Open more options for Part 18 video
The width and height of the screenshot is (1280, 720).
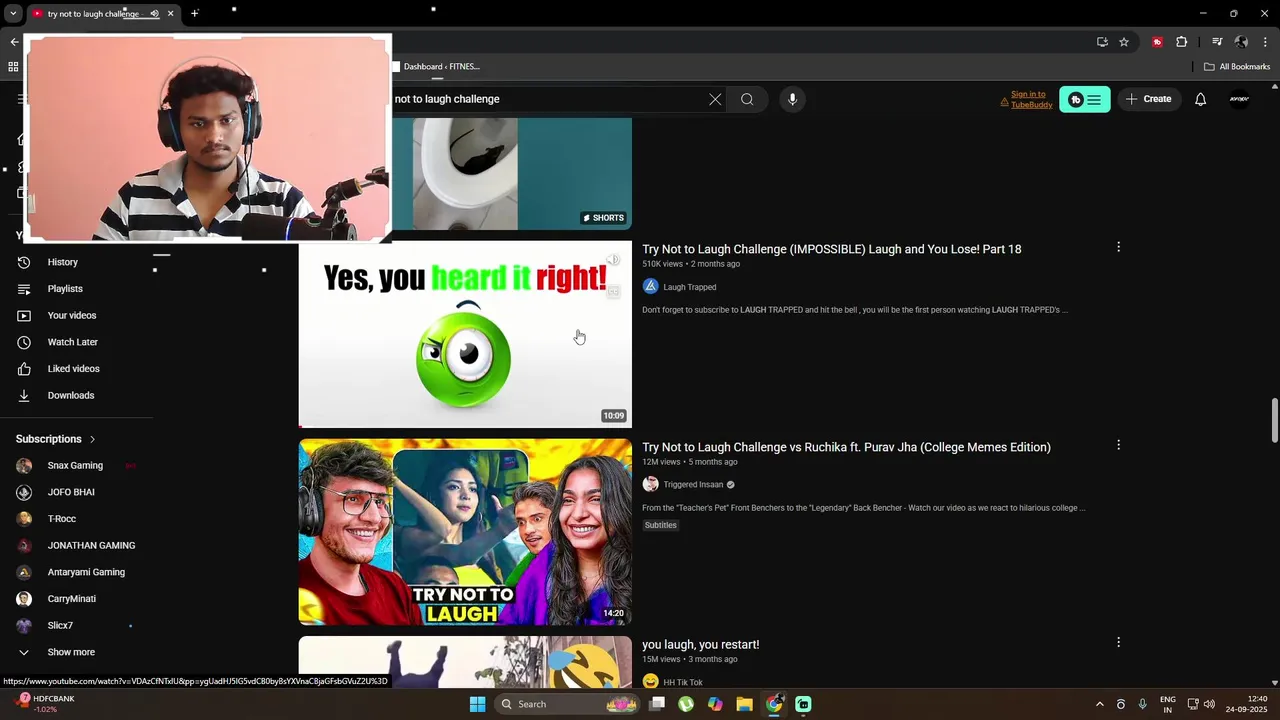pyautogui.click(x=1118, y=247)
